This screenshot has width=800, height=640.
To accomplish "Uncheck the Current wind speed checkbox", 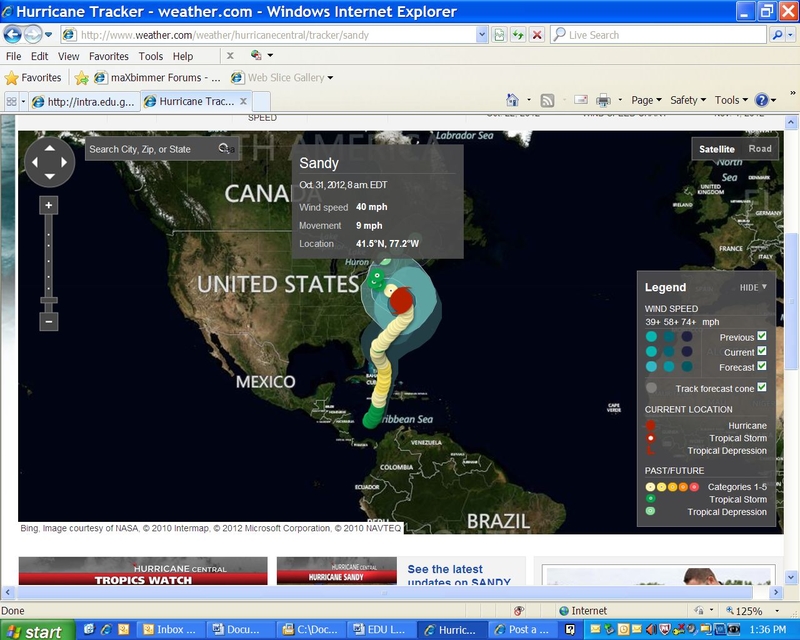I will pyautogui.click(x=762, y=351).
